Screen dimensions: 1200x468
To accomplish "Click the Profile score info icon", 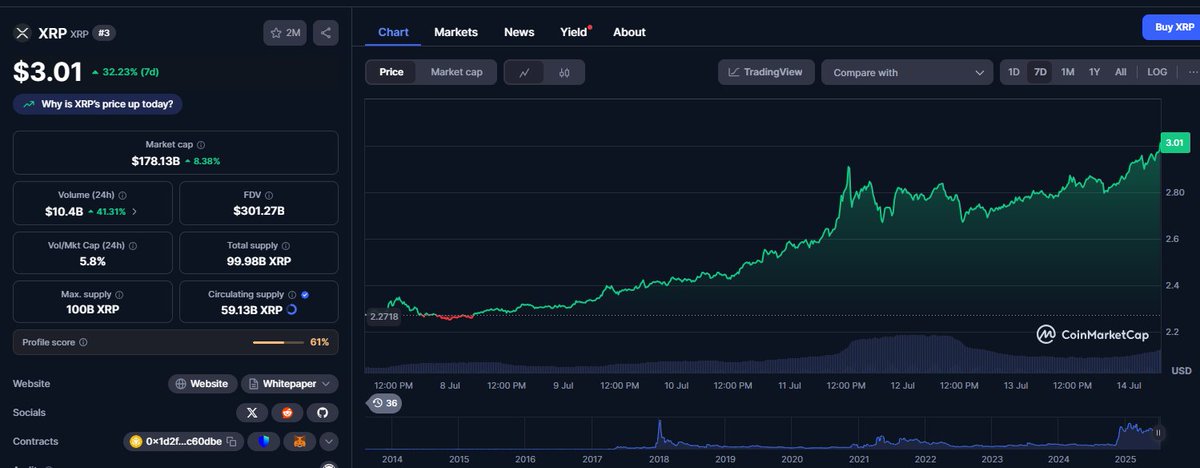I will (83, 342).
